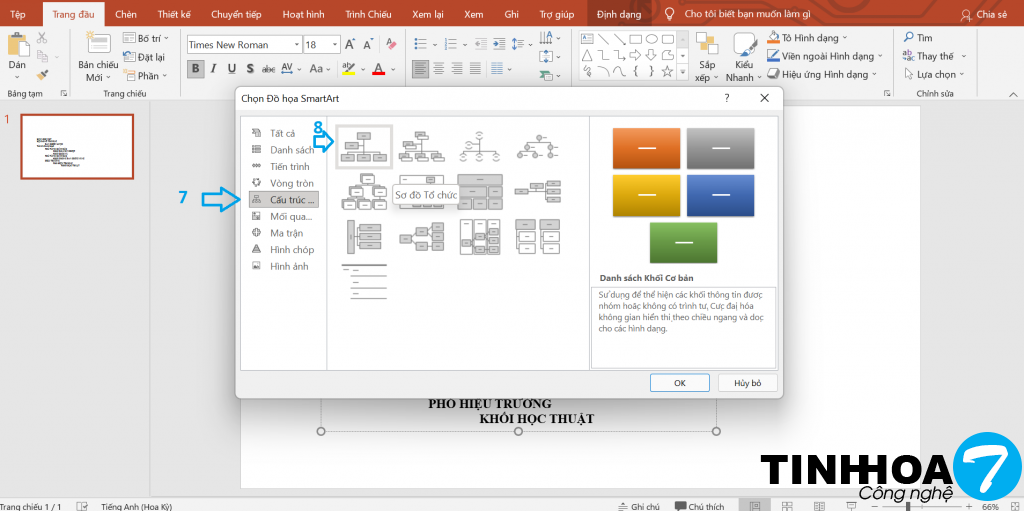Switch to the Thiết kế tab
1024x511 pixels.
pyautogui.click(x=172, y=15)
